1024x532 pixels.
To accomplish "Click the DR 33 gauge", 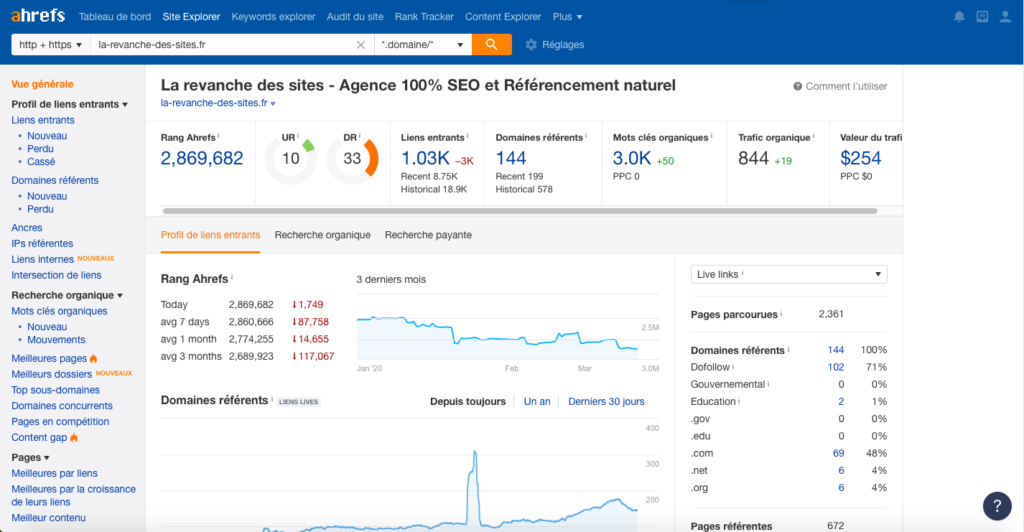I will coord(353,158).
